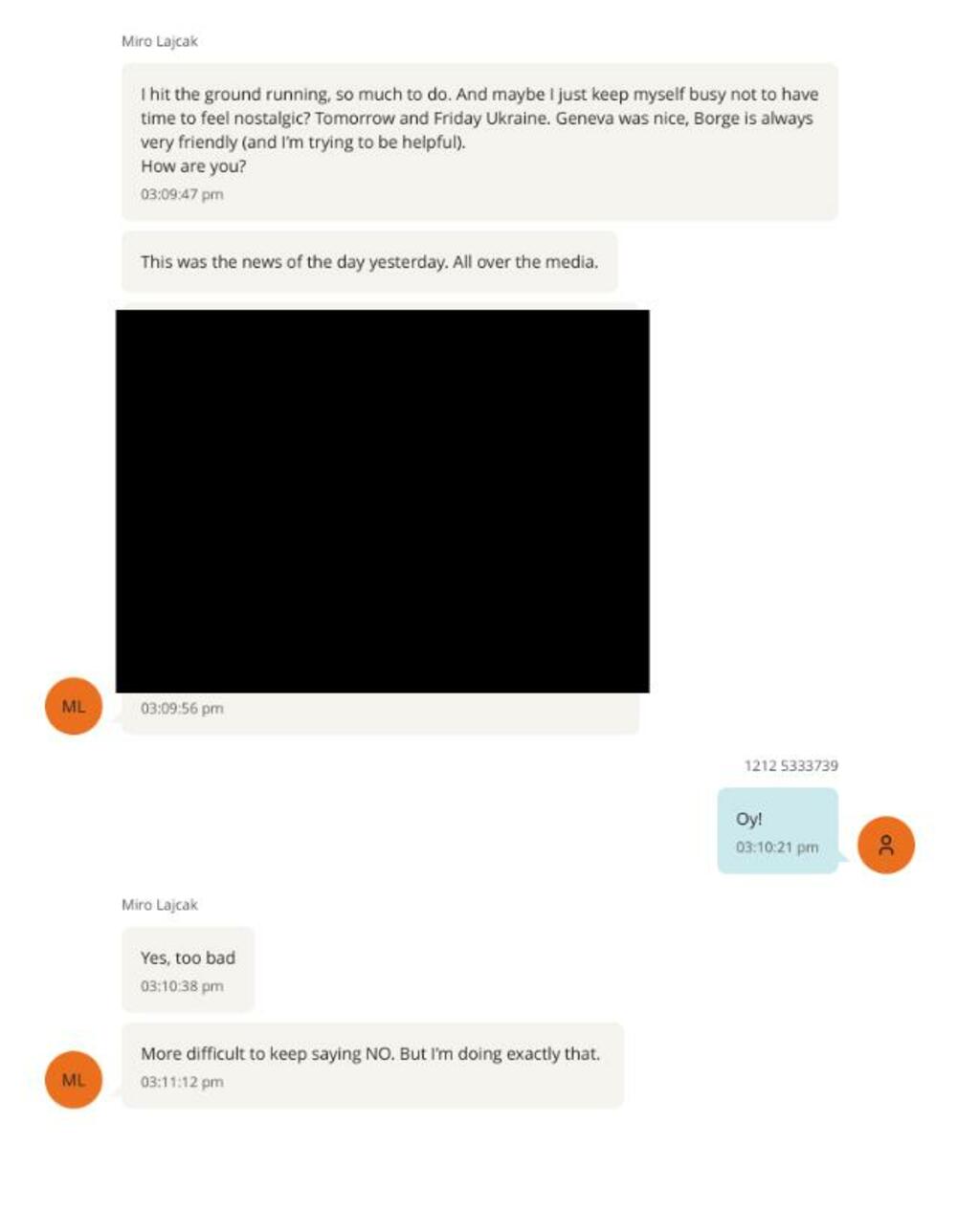This screenshot has width=957, height=1232.
Task: Click the phone number 1212 5333739
Action: click(790, 765)
